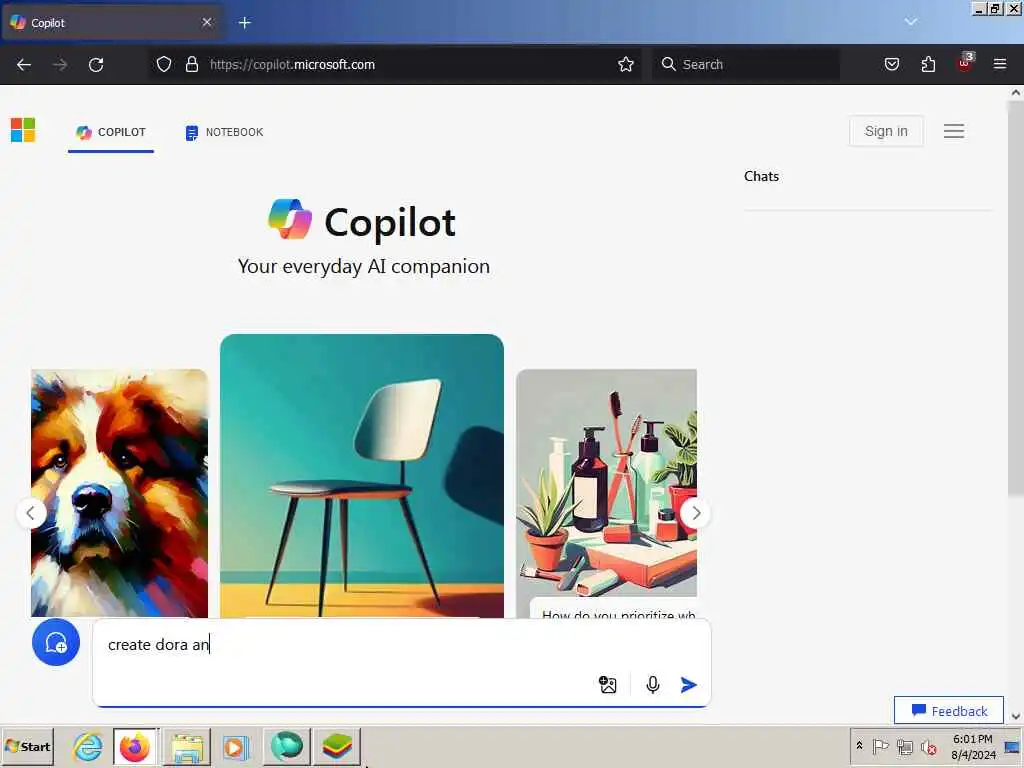Click the Action Center flag tray icon
Screen dimensions: 1024x768
[880, 746]
